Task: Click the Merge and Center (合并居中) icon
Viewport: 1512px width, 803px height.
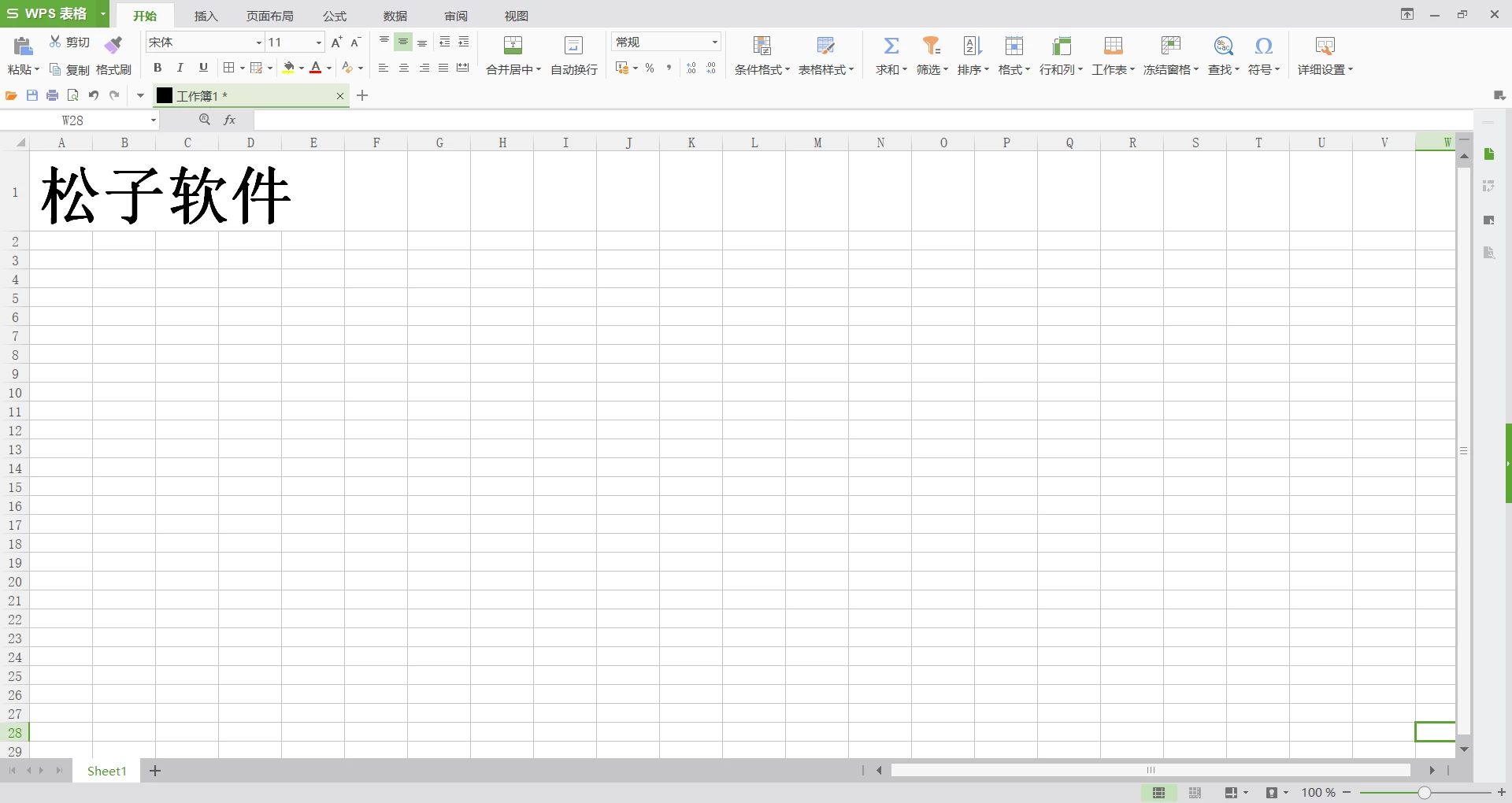Action: click(x=513, y=46)
